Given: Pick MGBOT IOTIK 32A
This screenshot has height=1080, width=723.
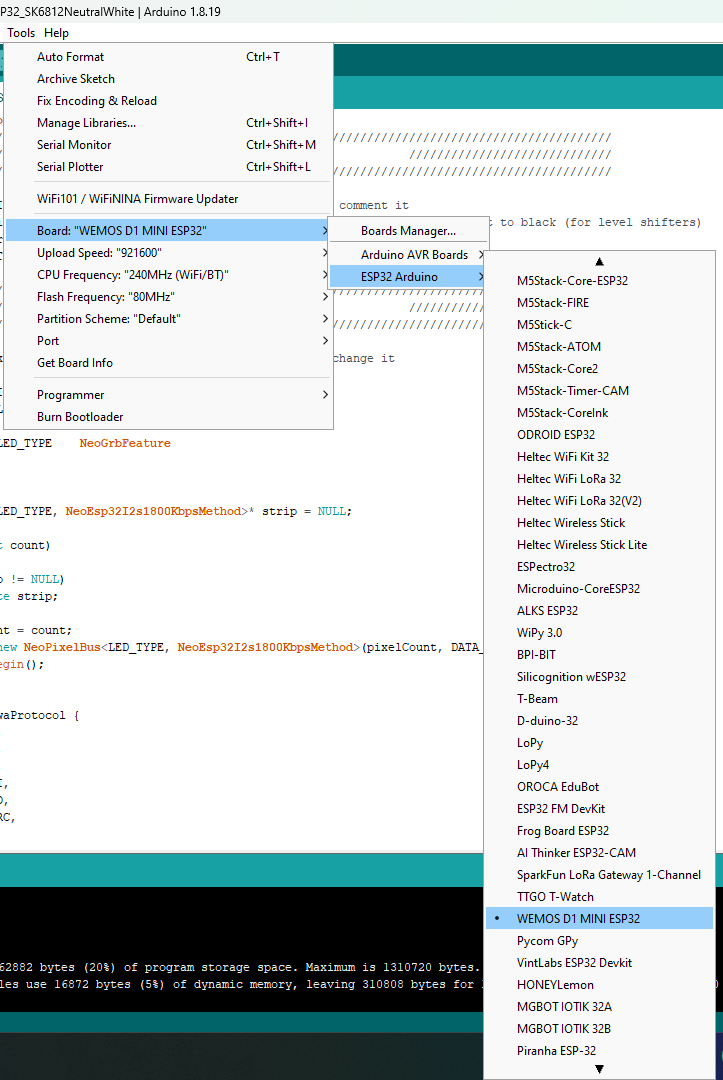Looking at the screenshot, I should [x=599, y=1006].
